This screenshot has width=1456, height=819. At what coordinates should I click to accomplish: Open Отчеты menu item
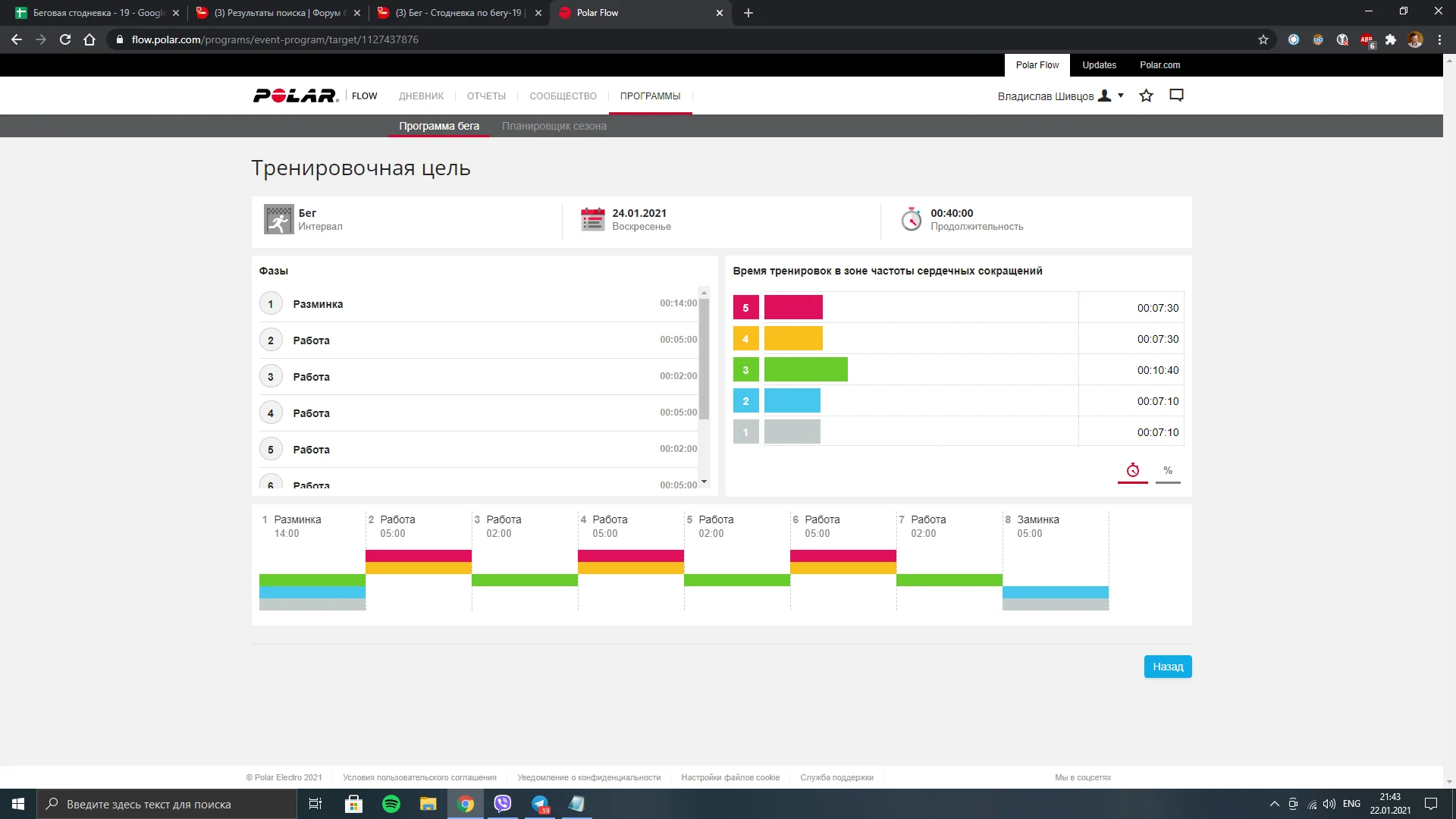pos(486,96)
